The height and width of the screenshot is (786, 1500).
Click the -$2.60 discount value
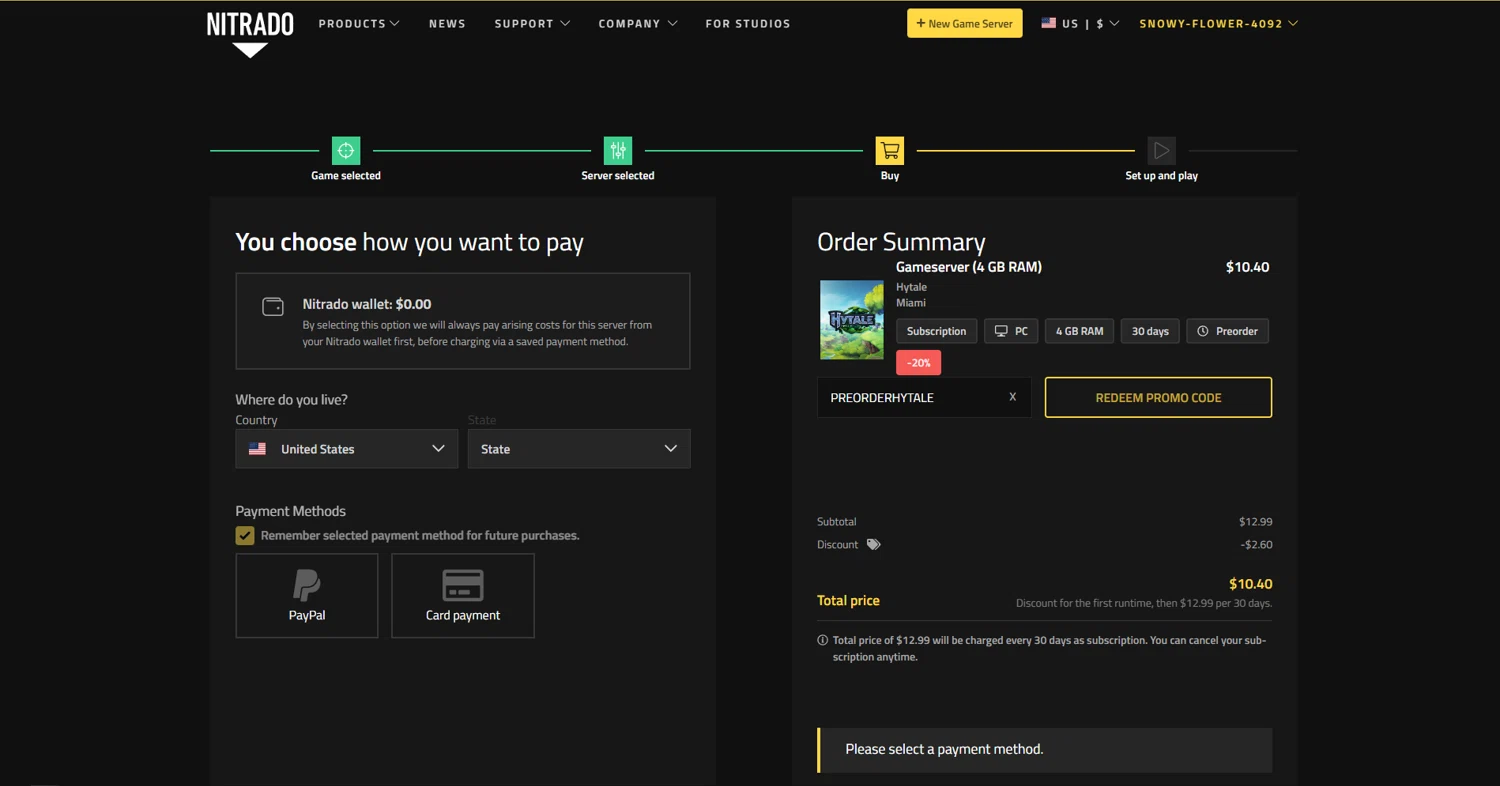(x=1256, y=545)
